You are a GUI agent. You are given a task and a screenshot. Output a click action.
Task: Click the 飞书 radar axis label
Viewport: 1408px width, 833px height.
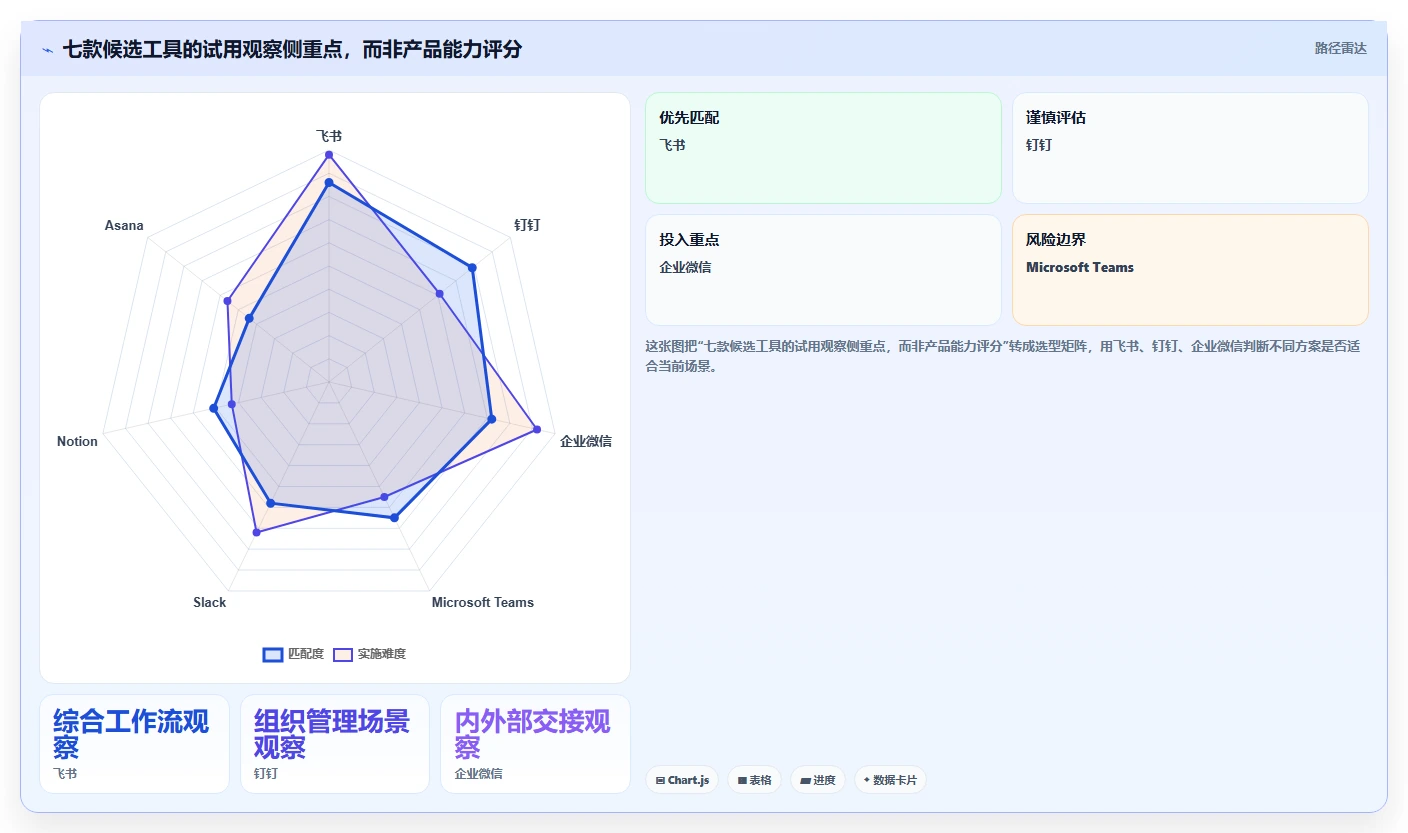[x=329, y=135]
